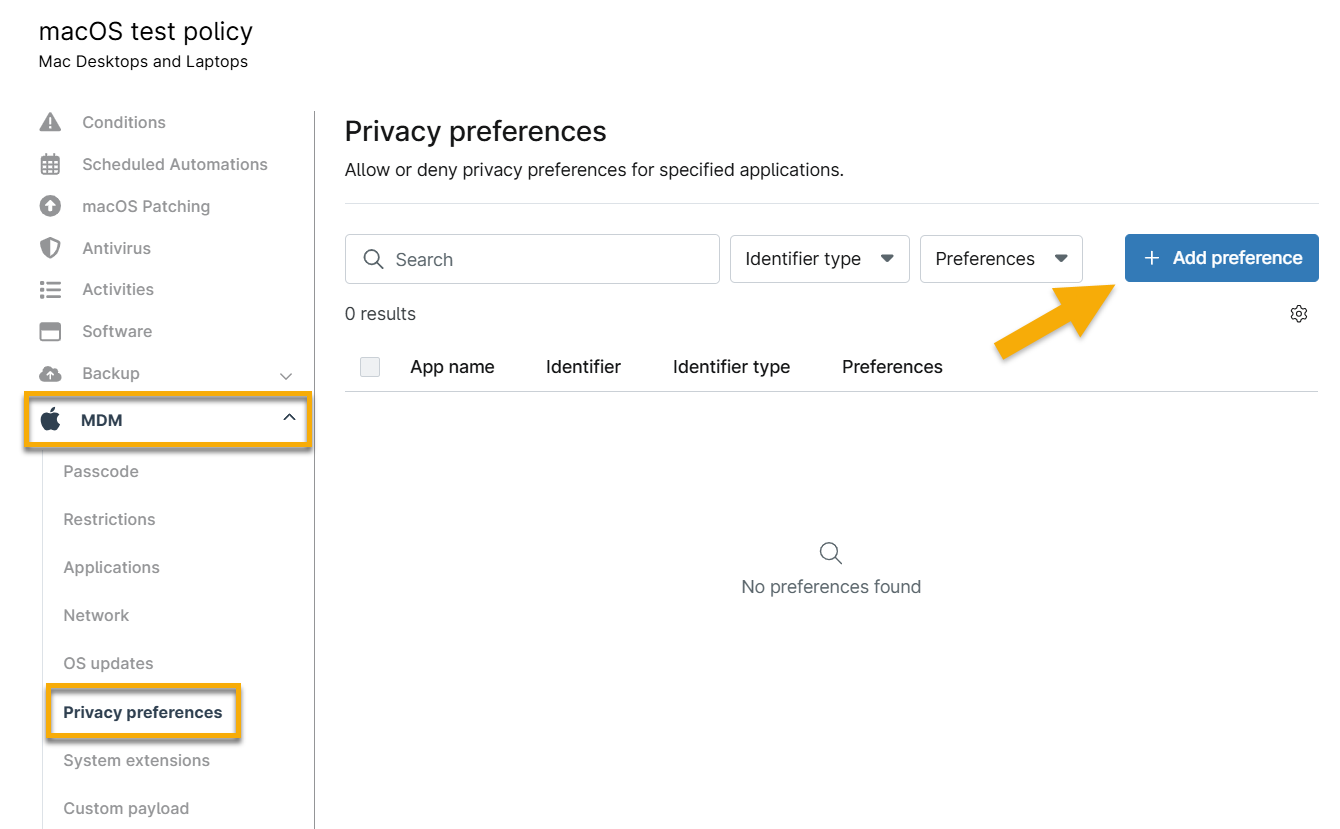Open the Preferences filter dropdown
The width and height of the screenshot is (1340, 829).
pos(1000,258)
